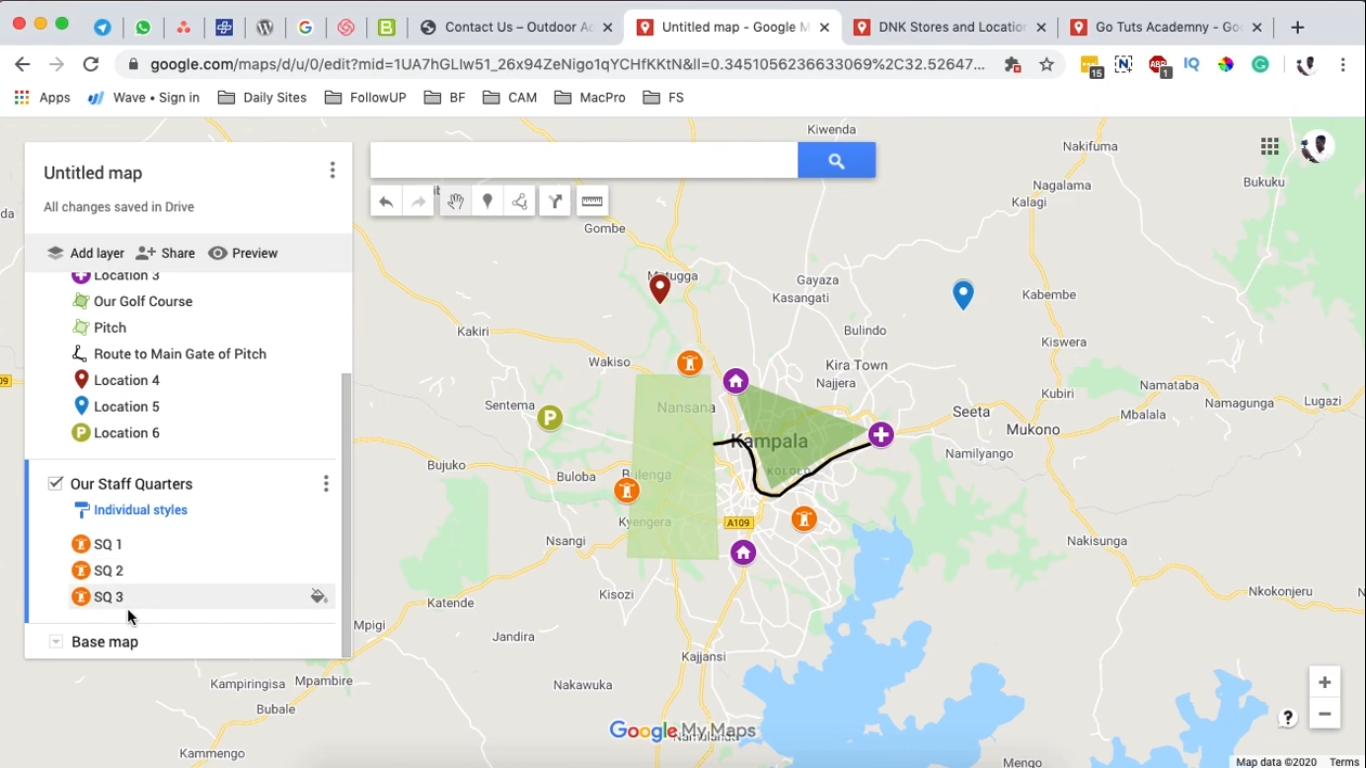Click the blue map search button

[x=837, y=160]
